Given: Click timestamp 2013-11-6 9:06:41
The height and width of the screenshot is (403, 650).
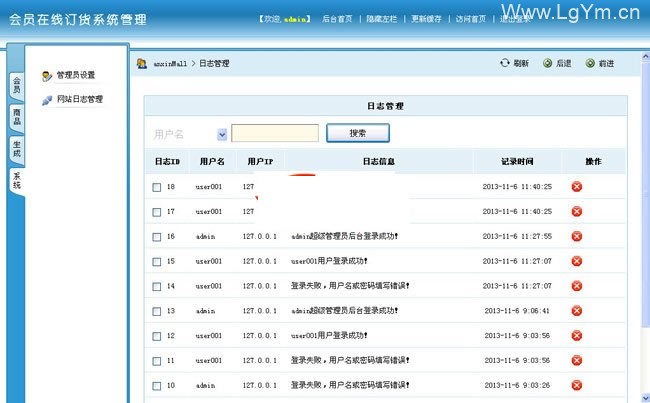Looking at the screenshot, I should pos(517,311).
